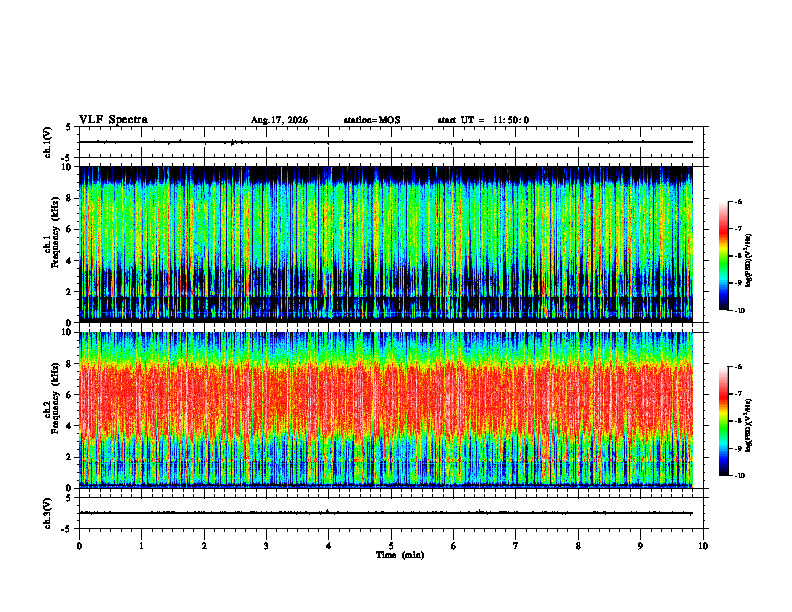This screenshot has height=612, width=792.
Task: Click the ch.1(V) axis "5" tick label
Action: pos(68,128)
